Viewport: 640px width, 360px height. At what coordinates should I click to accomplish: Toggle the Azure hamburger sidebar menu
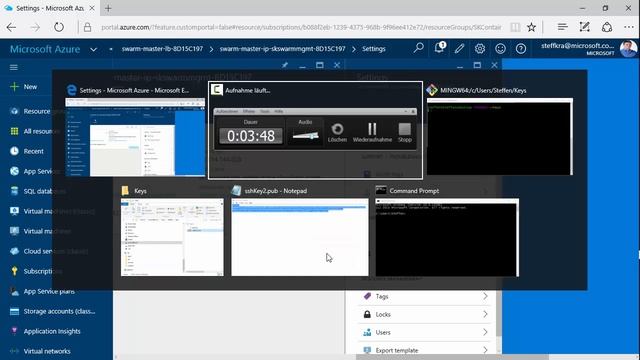point(13,67)
